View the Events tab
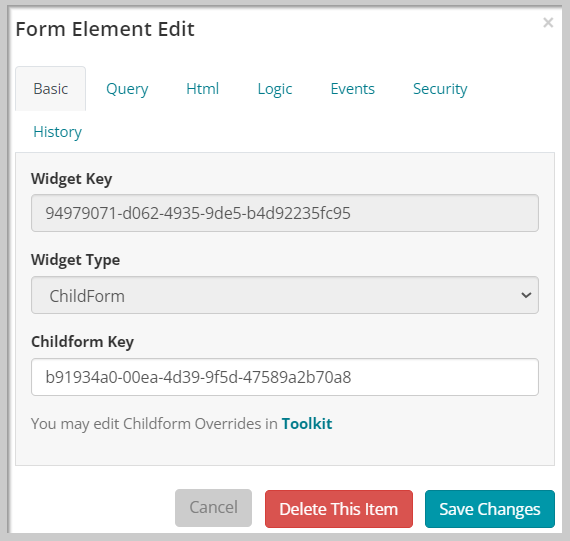The height and width of the screenshot is (541, 570). 352,89
